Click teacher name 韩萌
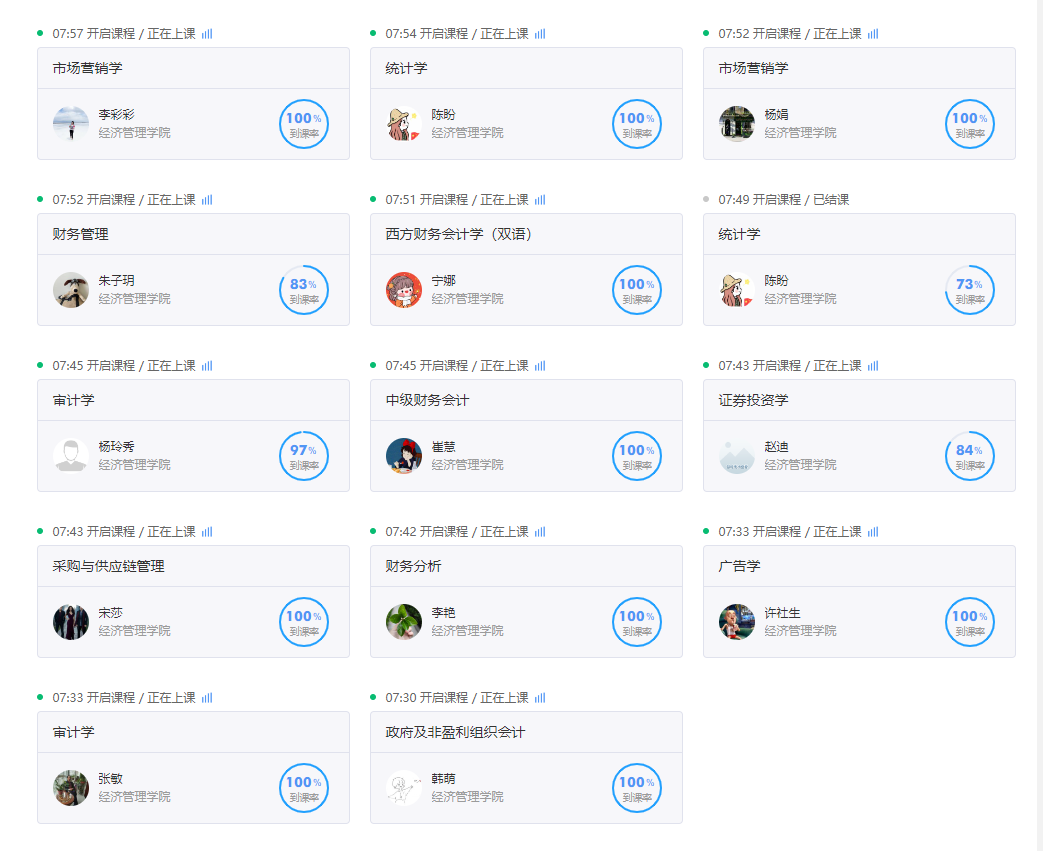This screenshot has height=851, width=1043. click(444, 779)
